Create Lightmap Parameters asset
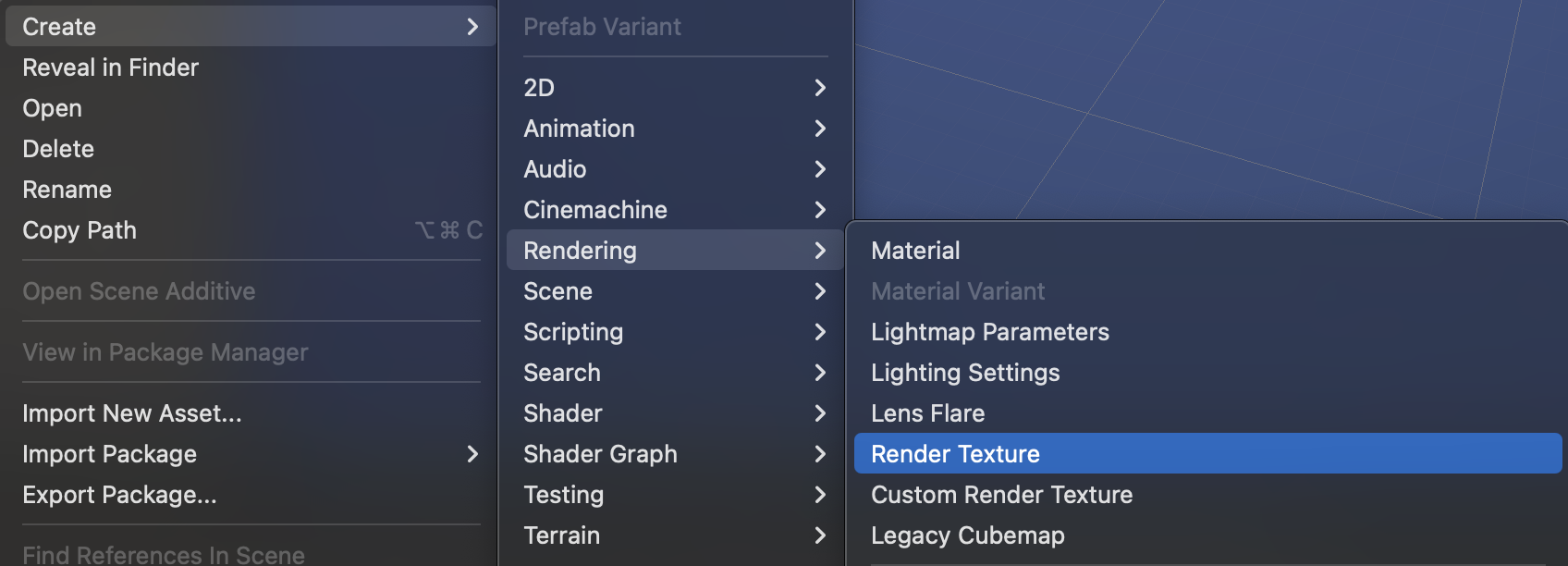The height and width of the screenshot is (566, 1568). click(x=989, y=331)
